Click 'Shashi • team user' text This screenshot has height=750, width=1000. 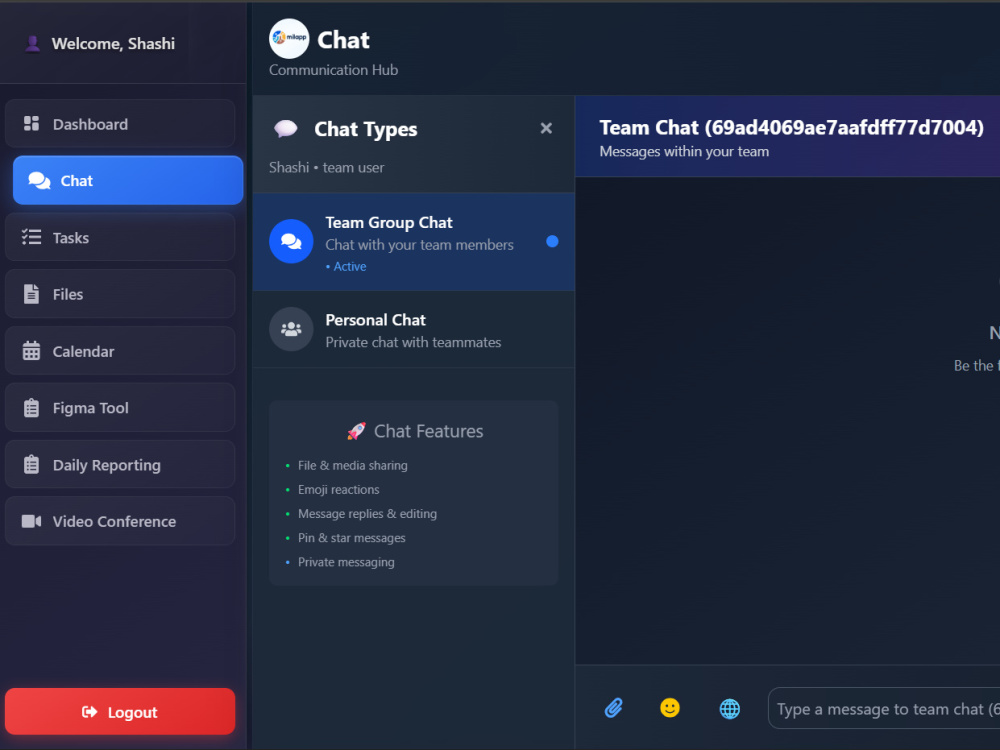point(327,168)
